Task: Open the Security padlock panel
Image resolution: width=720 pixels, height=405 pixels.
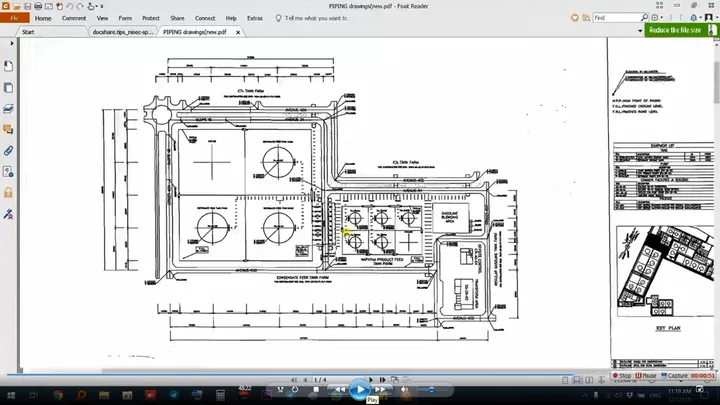Action: [8, 192]
